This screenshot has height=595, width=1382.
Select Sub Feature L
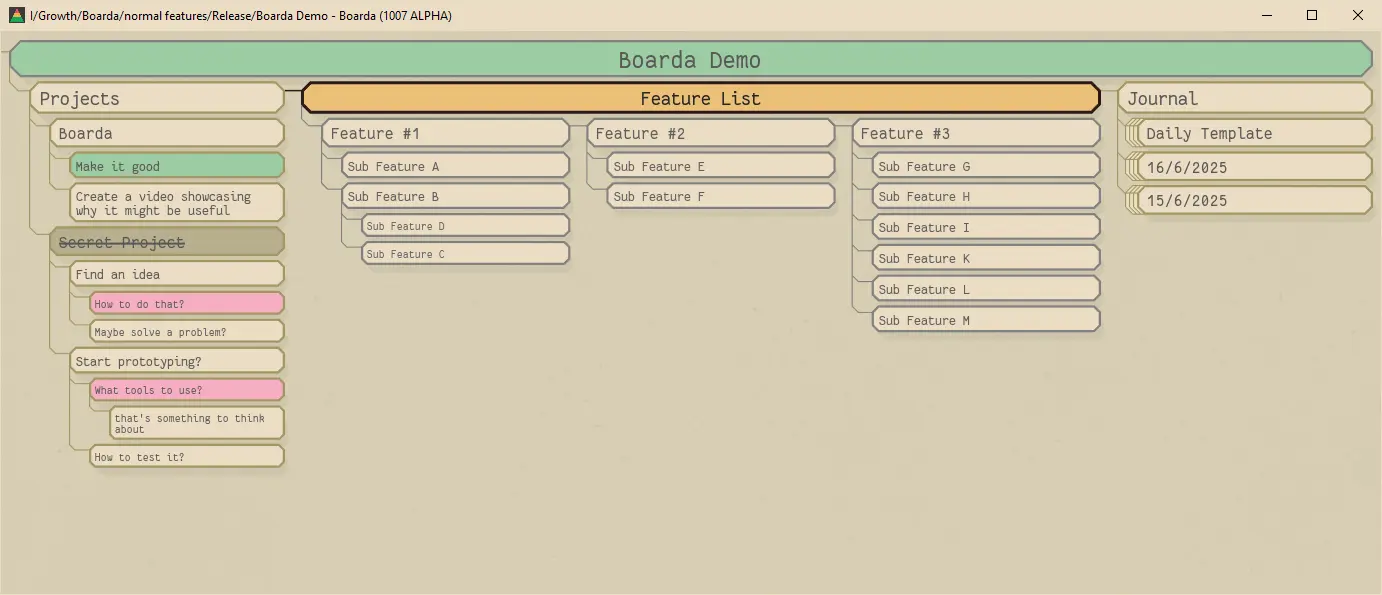click(986, 289)
